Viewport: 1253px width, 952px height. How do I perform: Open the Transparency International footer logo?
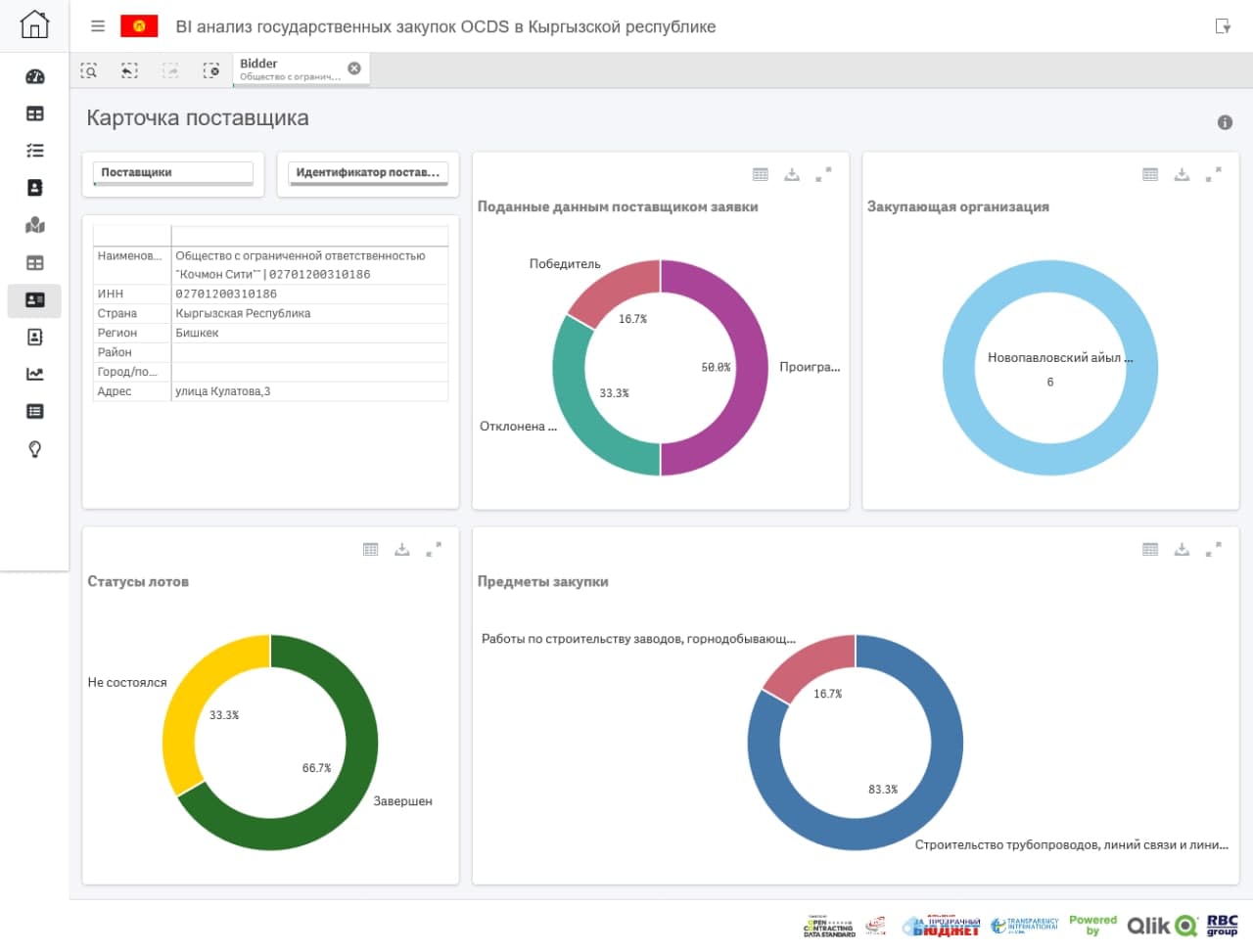pyautogui.click(x=1025, y=926)
